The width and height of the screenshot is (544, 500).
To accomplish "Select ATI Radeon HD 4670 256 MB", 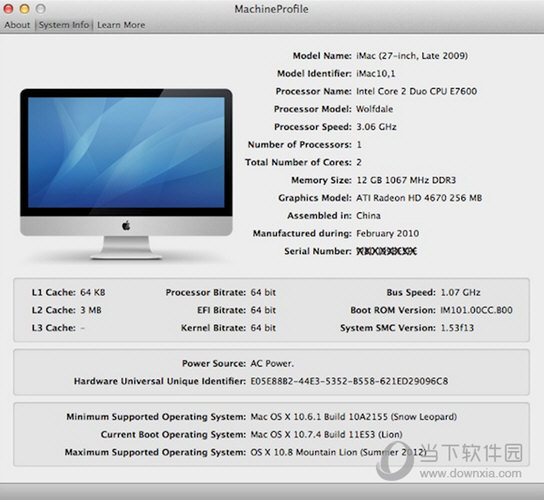I will click(419, 198).
